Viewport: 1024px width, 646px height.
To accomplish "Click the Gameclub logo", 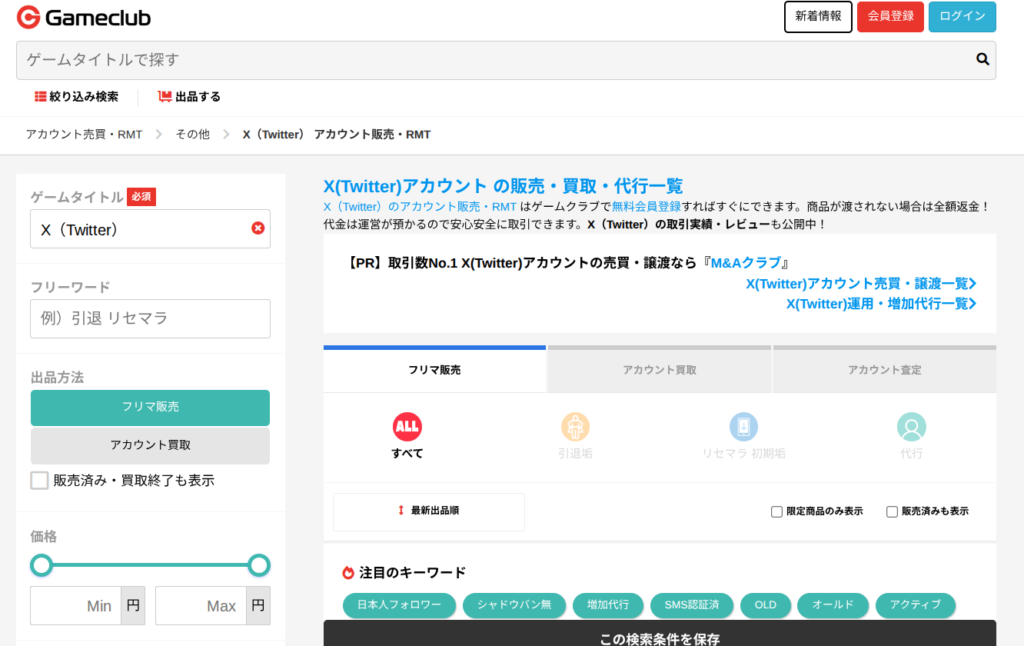I will 84,17.
